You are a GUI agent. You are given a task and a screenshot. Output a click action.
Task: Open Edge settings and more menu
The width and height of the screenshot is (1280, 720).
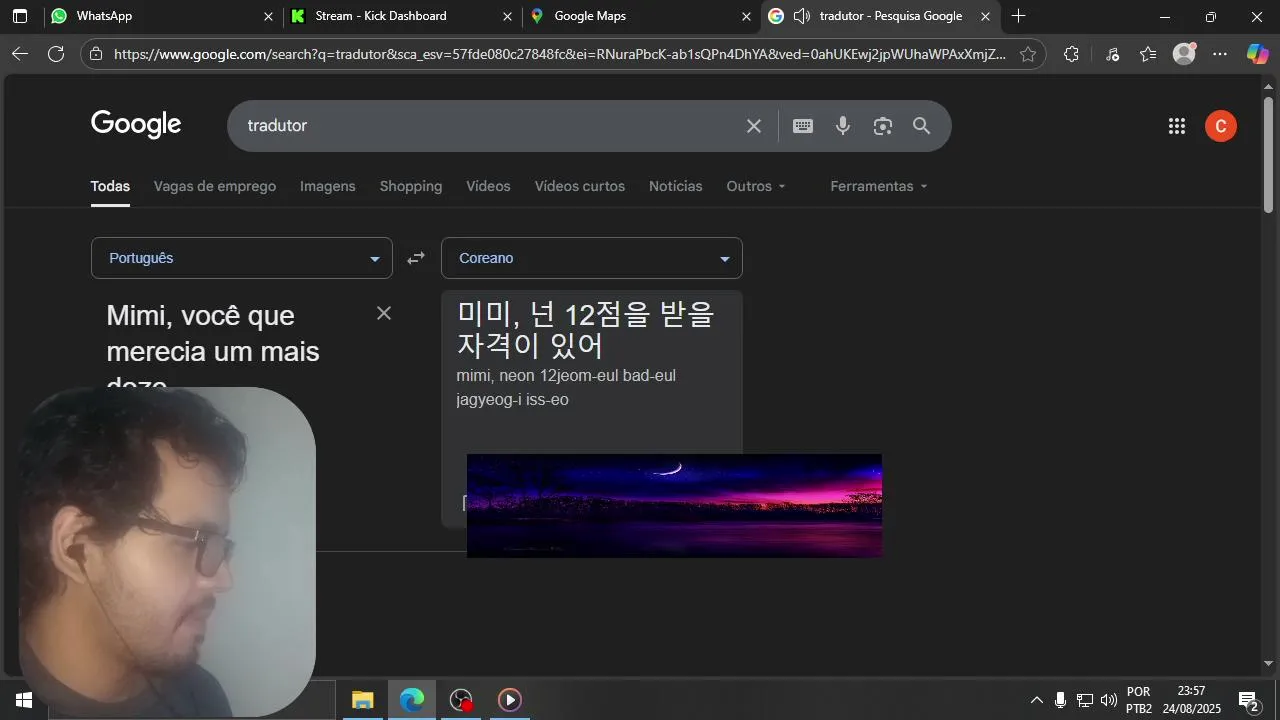pyautogui.click(x=1220, y=54)
